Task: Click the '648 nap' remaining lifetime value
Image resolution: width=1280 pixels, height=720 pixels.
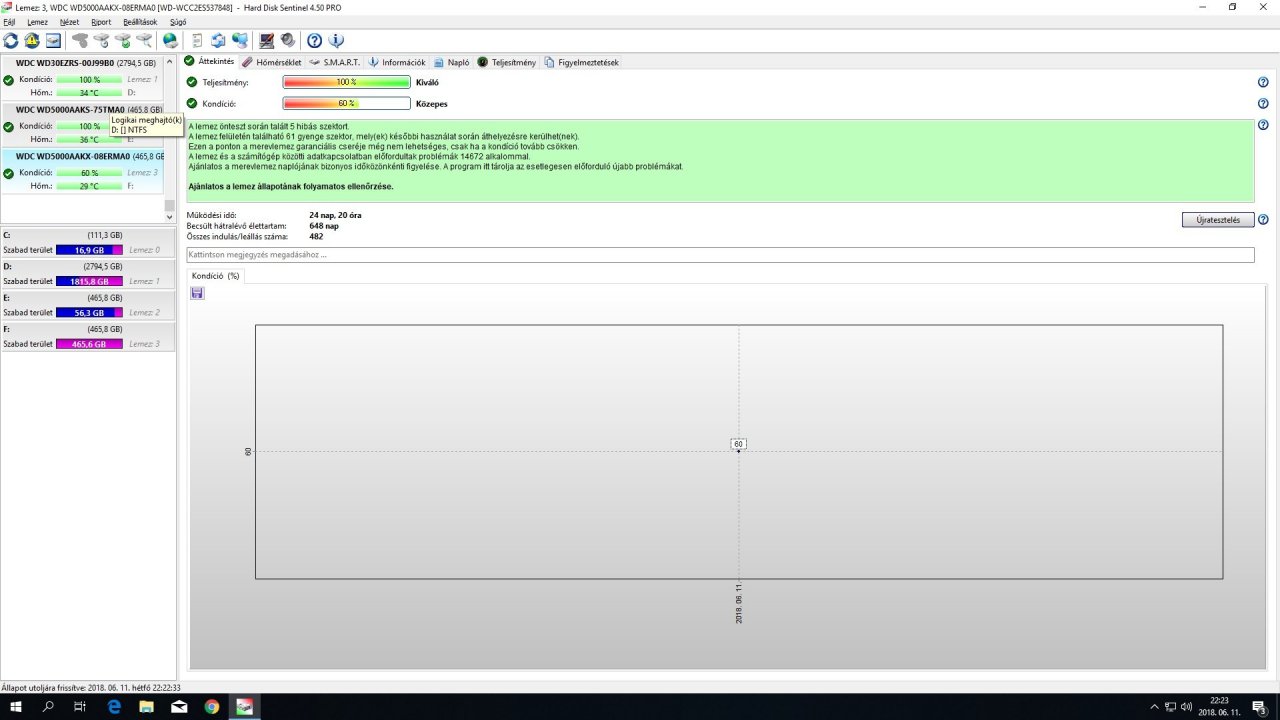Action: [x=324, y=226]
